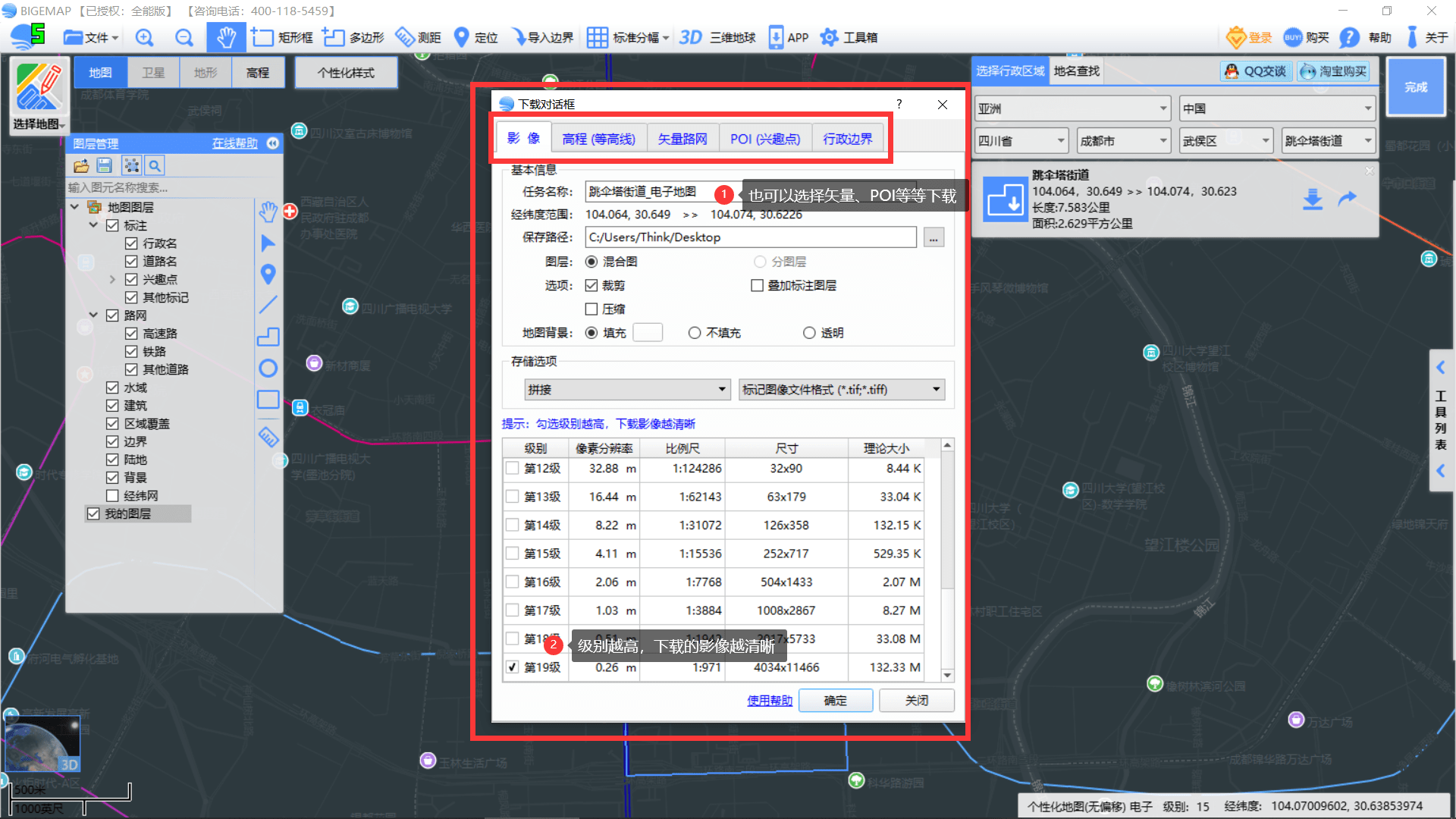1456x819 pixels.
Task: Open the 标准分幅 dropdown tool
Action: pyautogui.click(x=628, y=37)
